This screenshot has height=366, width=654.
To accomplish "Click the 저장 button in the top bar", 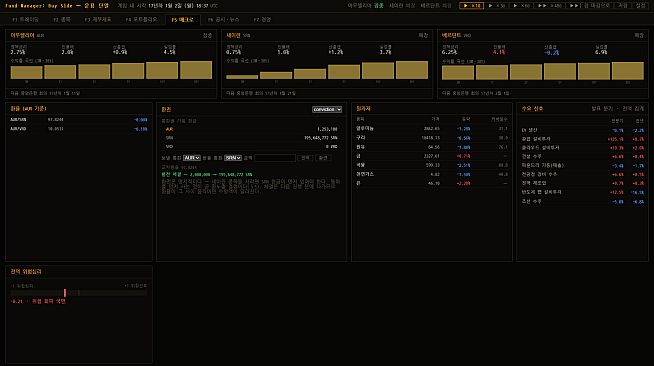I will point(622,6).
